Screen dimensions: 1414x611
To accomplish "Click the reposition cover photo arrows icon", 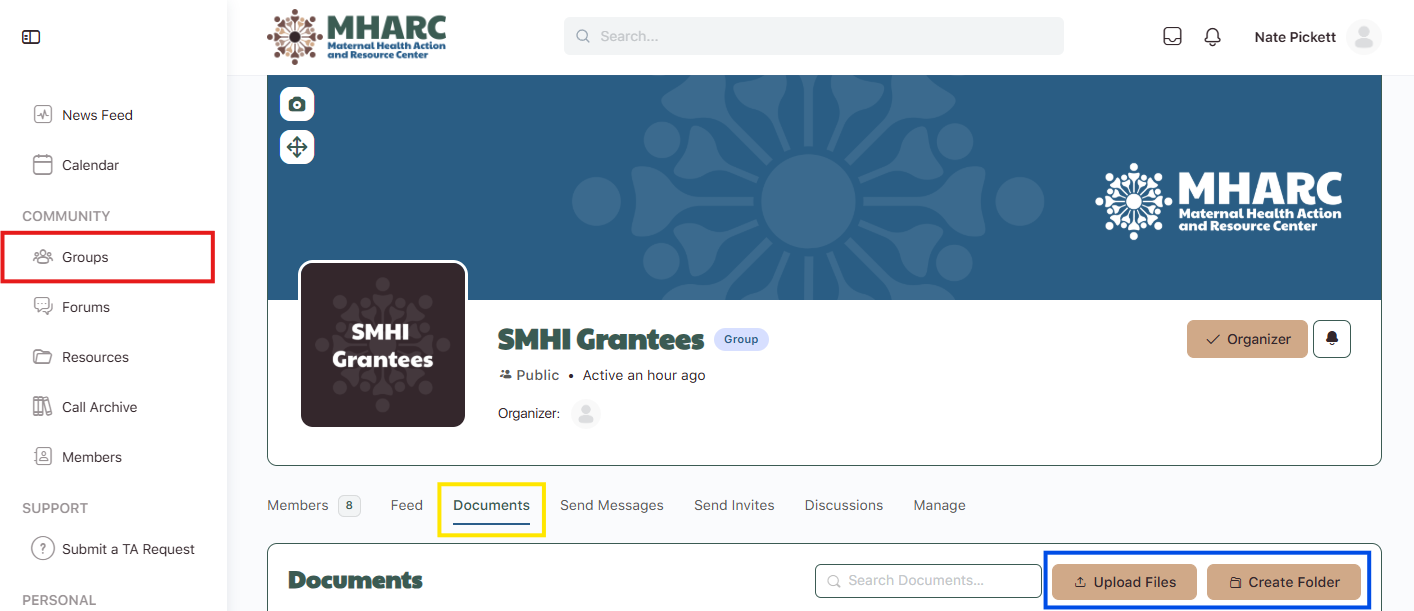I will [297, 147].
